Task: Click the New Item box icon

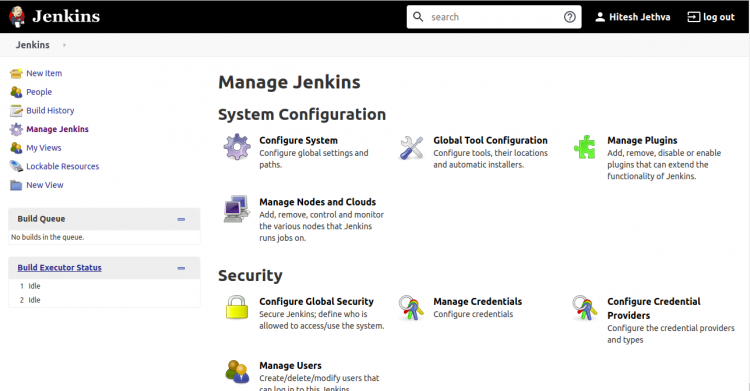Action: [16, 73]
